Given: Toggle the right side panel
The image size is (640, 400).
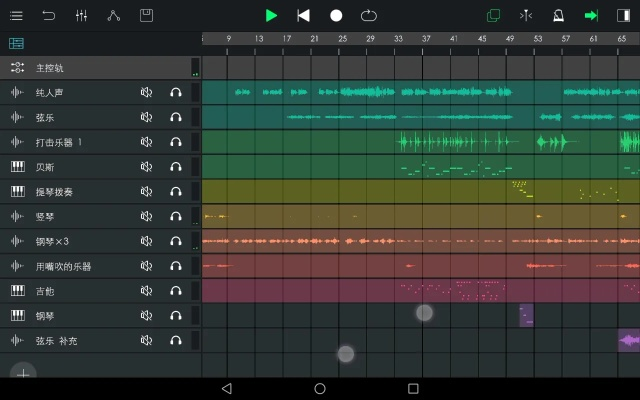Looking at the screenshot, I should click(623, 15).
